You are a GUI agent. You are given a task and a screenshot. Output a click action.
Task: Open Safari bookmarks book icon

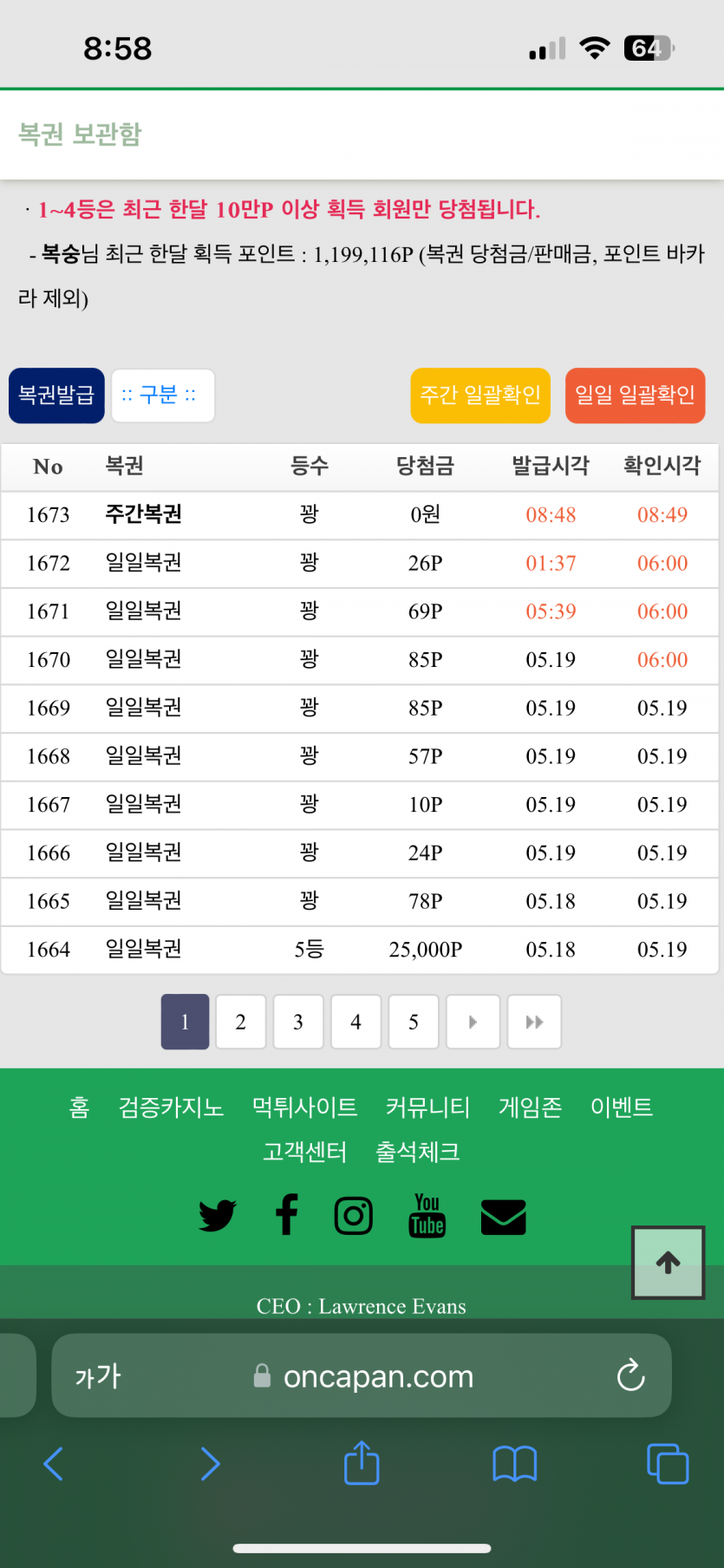point(515,1464)
